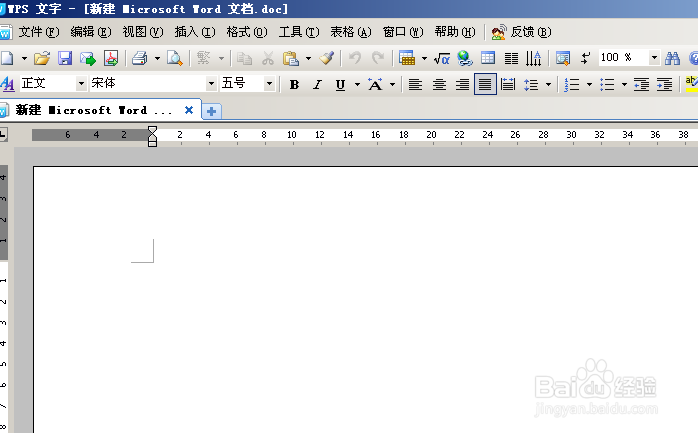698x433 pixels.
Task: Insert formula square root icon
Action: 442,58
